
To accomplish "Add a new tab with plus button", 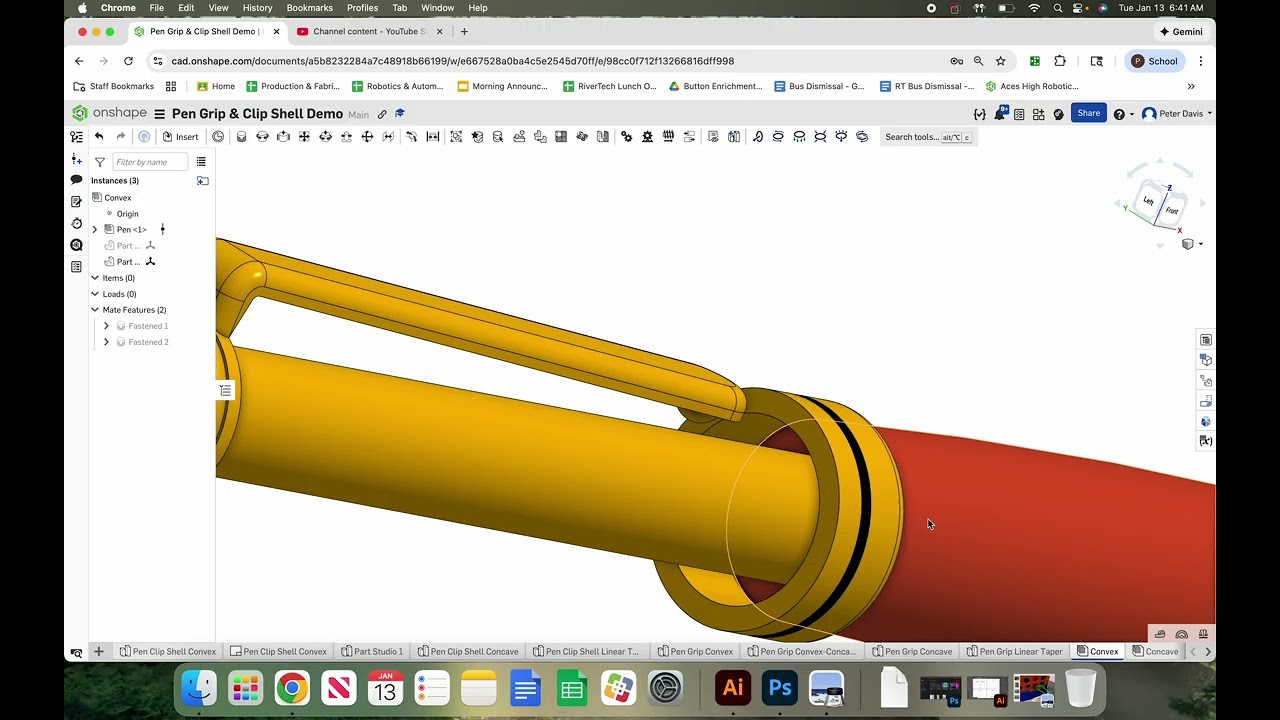I will (99, 651).
